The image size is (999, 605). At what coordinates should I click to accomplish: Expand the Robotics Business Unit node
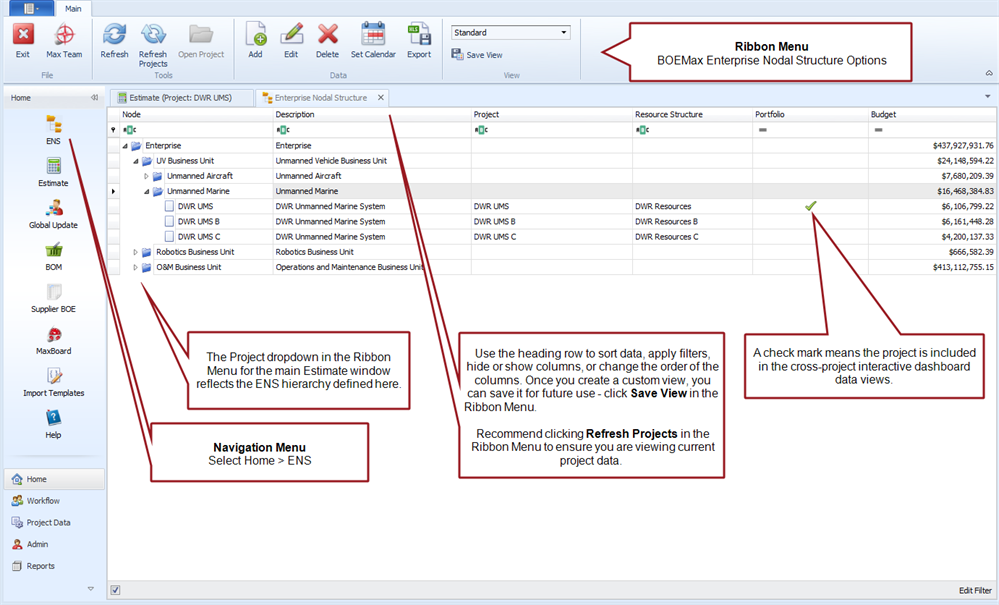[x=136, y=252]
